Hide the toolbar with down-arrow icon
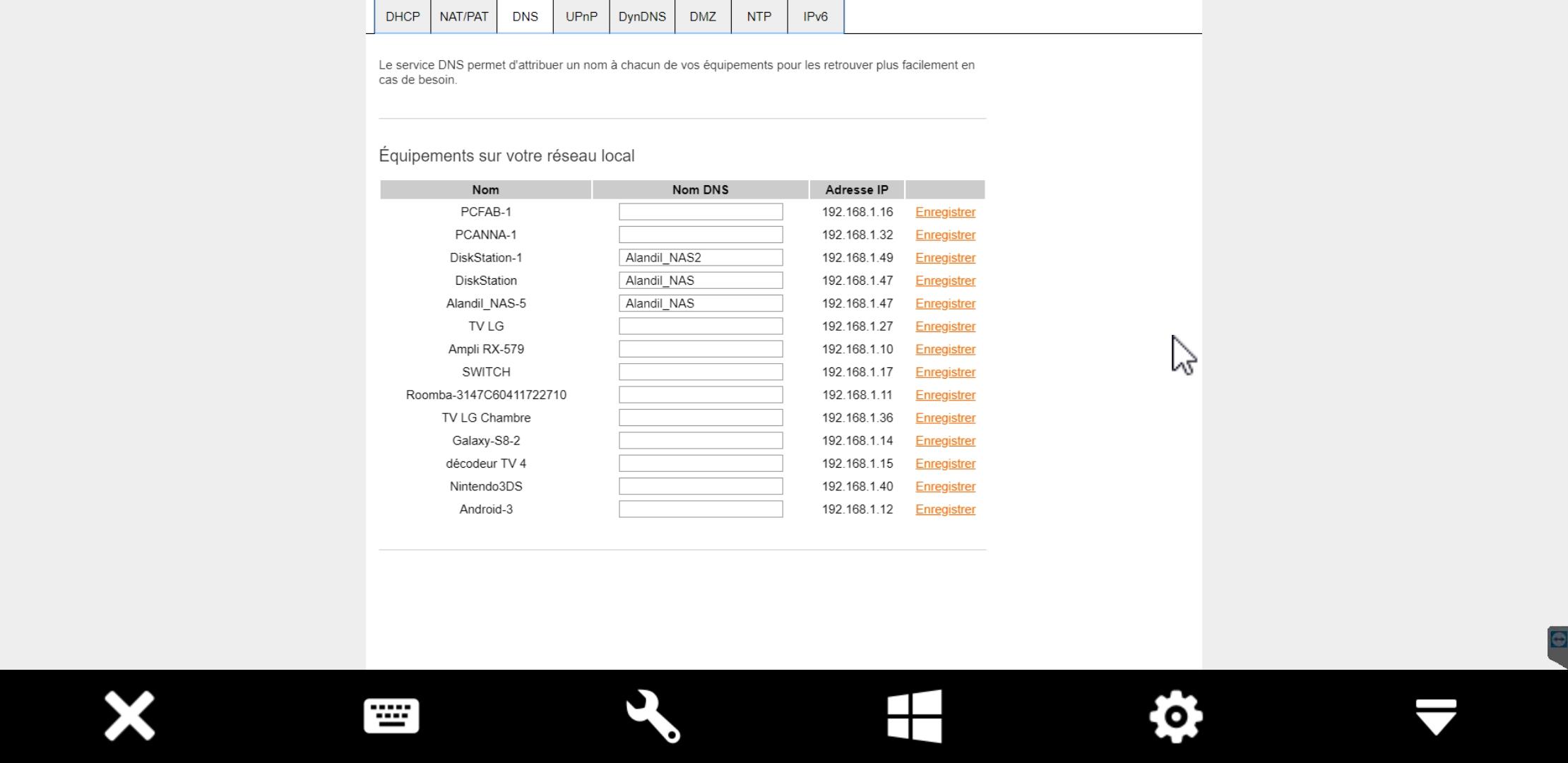 pos(1436,716)
